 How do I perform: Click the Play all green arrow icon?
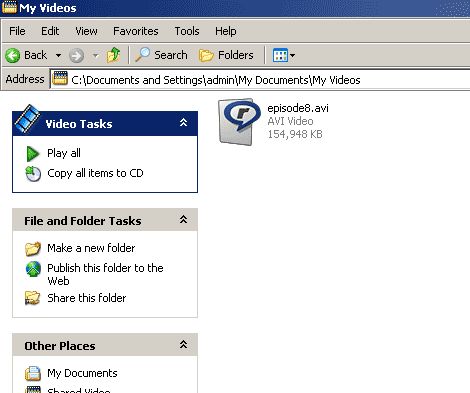[x=33, y=154]
